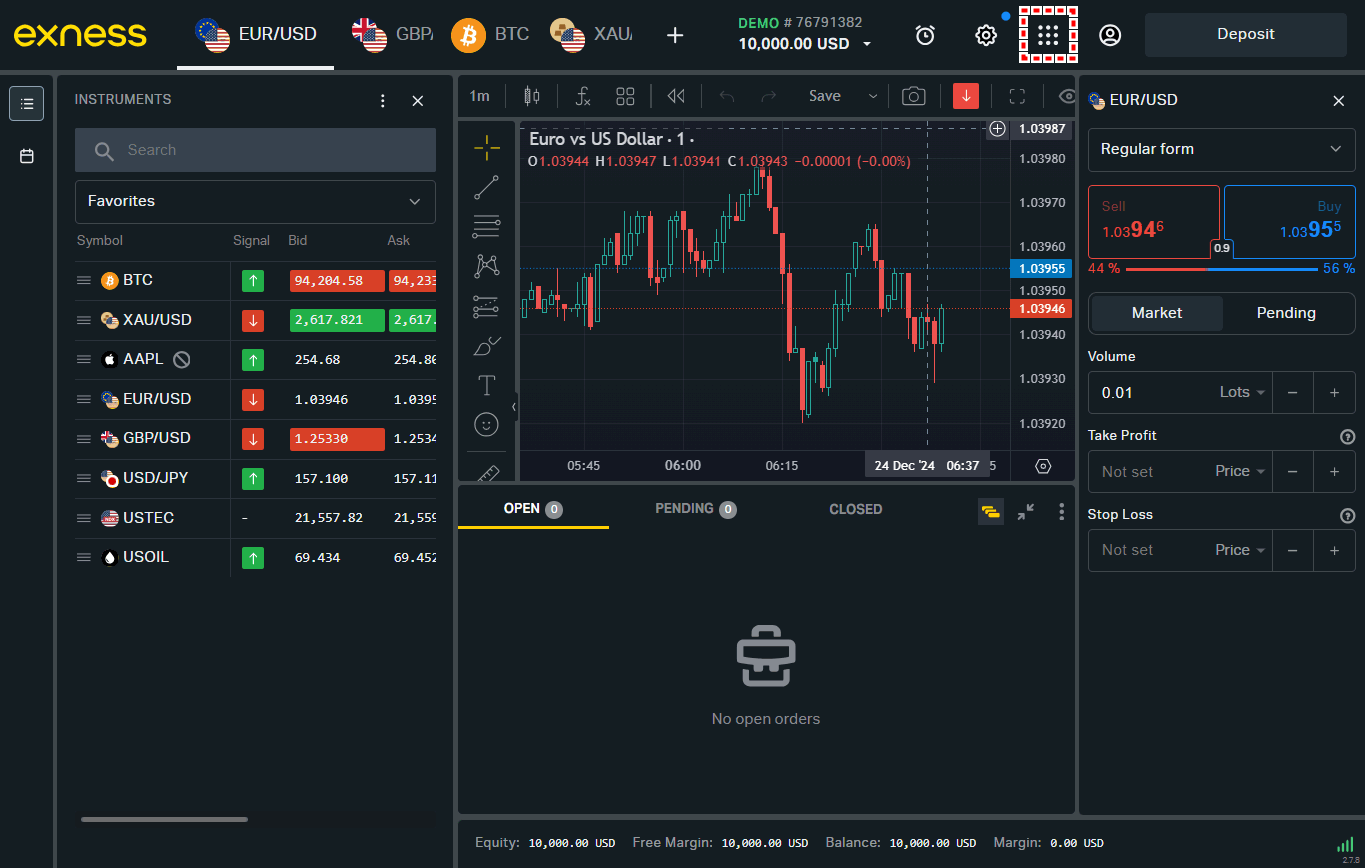Open the emoji icons tool

[487, 425]
